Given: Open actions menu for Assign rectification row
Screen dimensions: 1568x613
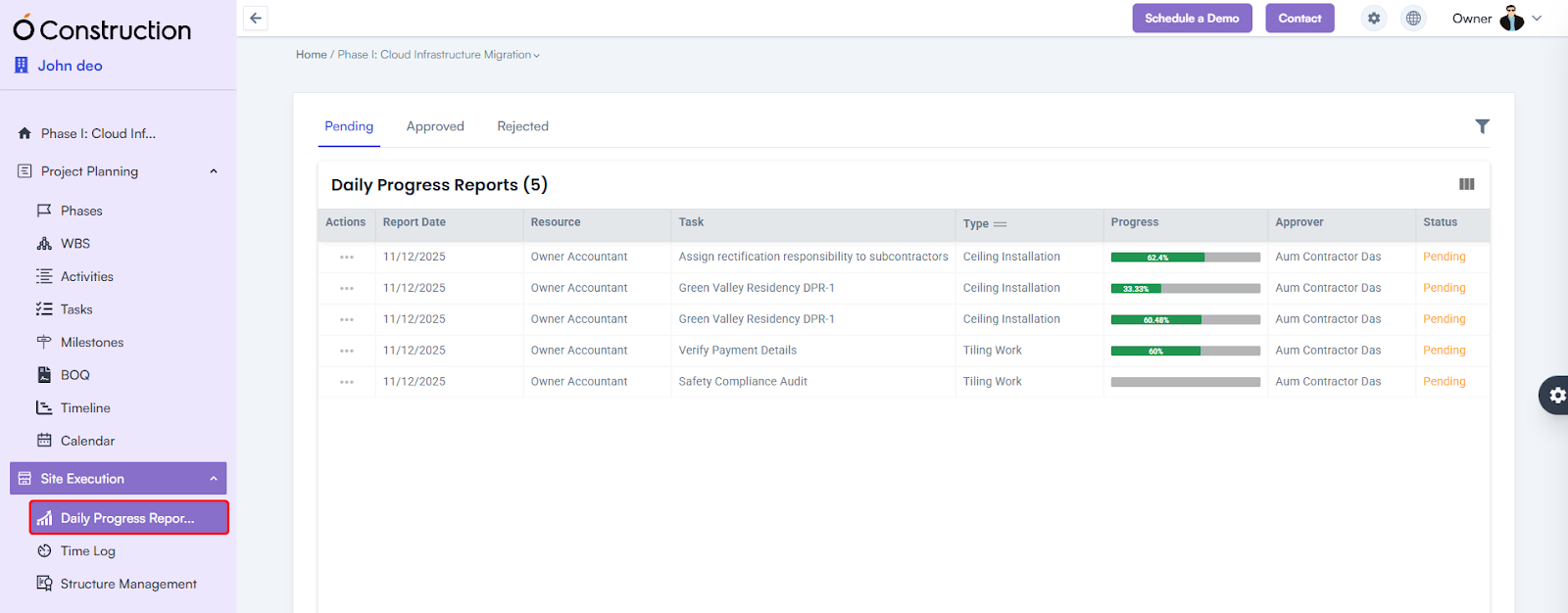Looking at the screenshot, I should tap(347, 258).
